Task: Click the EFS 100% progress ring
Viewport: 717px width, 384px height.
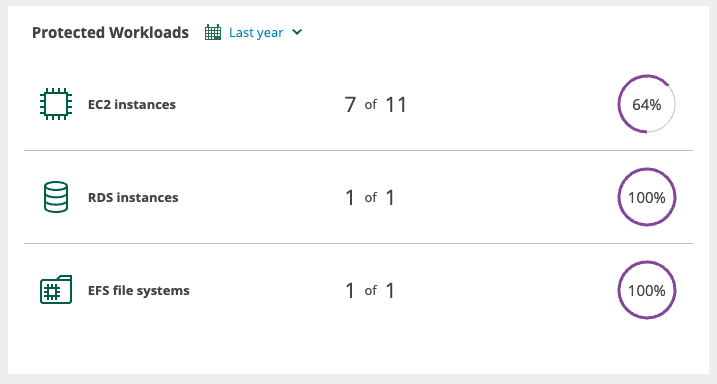Action: point(647,290)
